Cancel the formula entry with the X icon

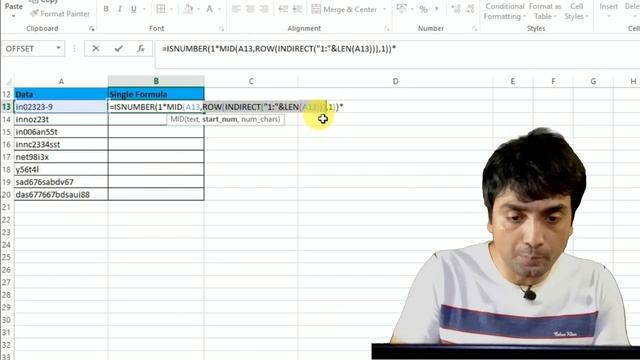(x=96, y=49)
